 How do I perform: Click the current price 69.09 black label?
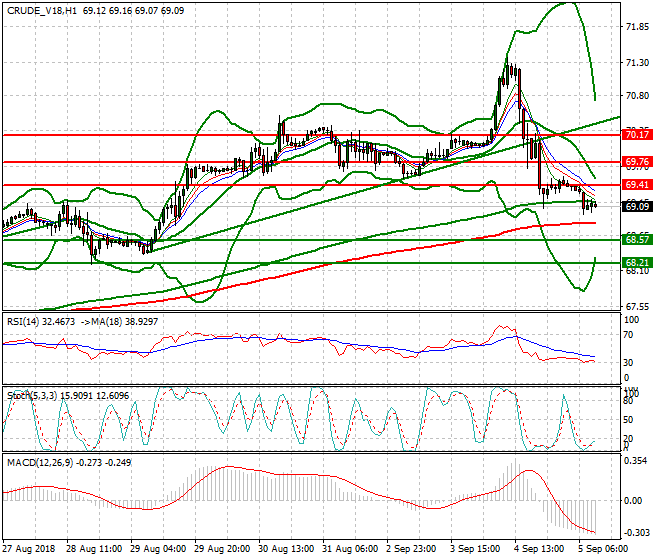(637, 207)
